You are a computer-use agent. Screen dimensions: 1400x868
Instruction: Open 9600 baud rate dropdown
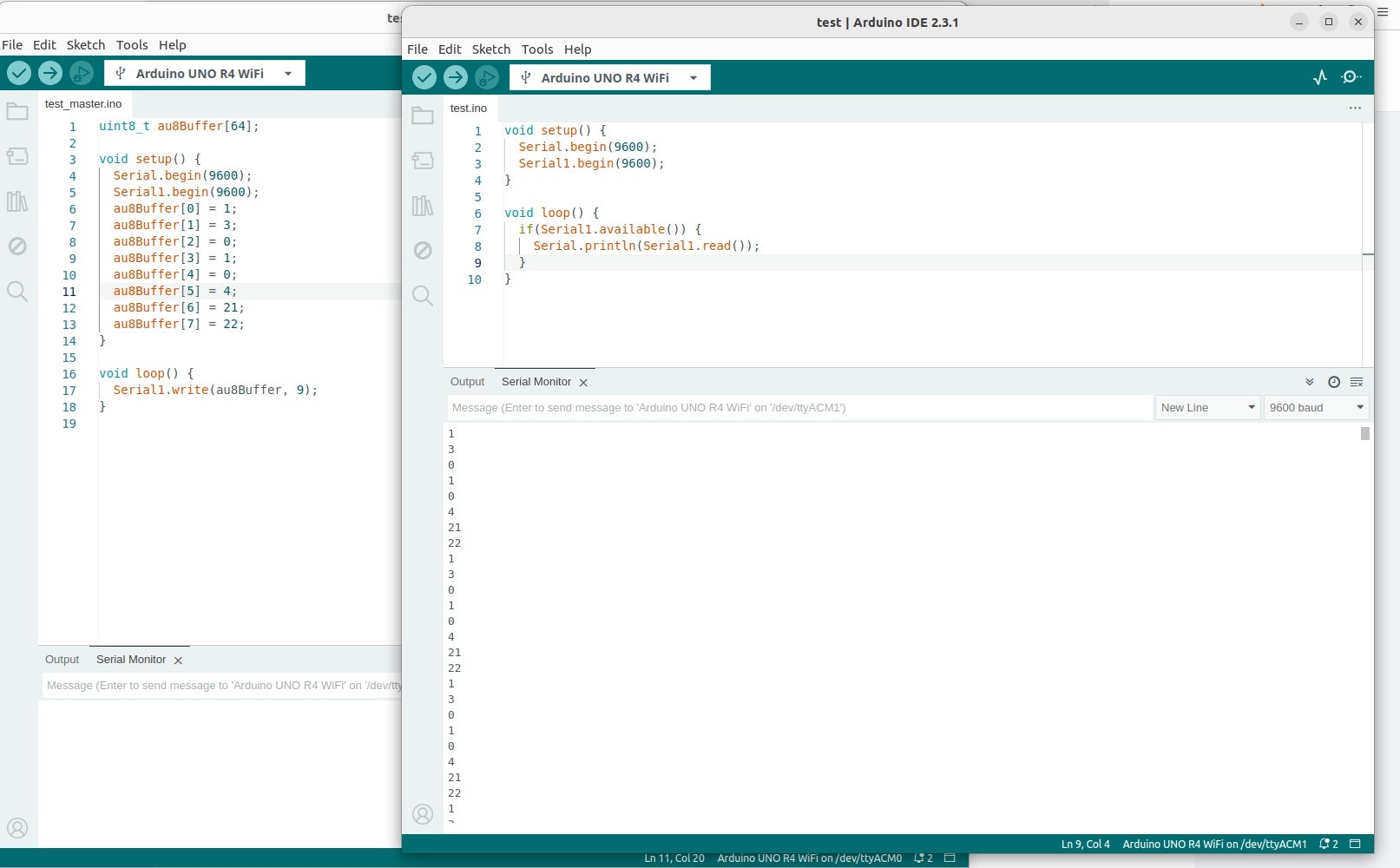(x=1317, y=407)
